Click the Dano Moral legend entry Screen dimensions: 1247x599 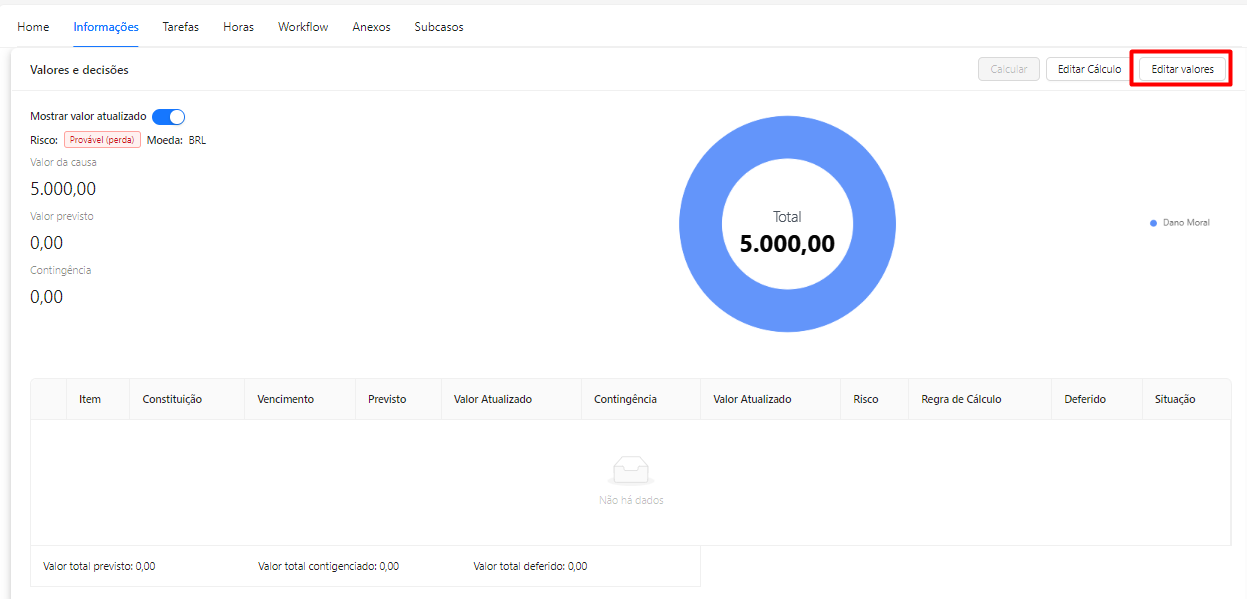pyautogui.click(x=1180, y=223)
